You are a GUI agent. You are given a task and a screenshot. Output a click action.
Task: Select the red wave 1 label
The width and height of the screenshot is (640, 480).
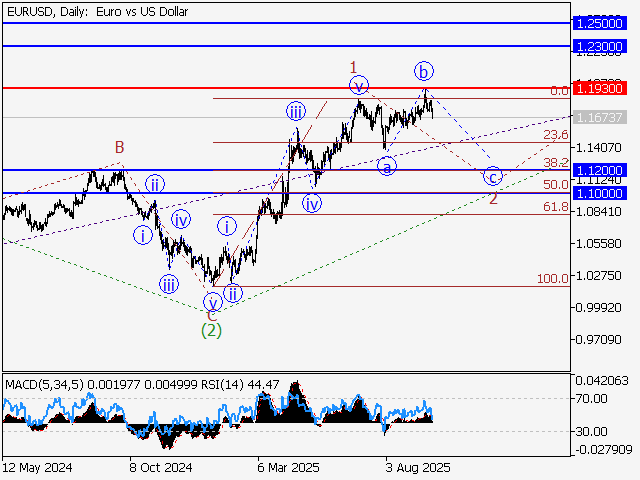[353, 67]
